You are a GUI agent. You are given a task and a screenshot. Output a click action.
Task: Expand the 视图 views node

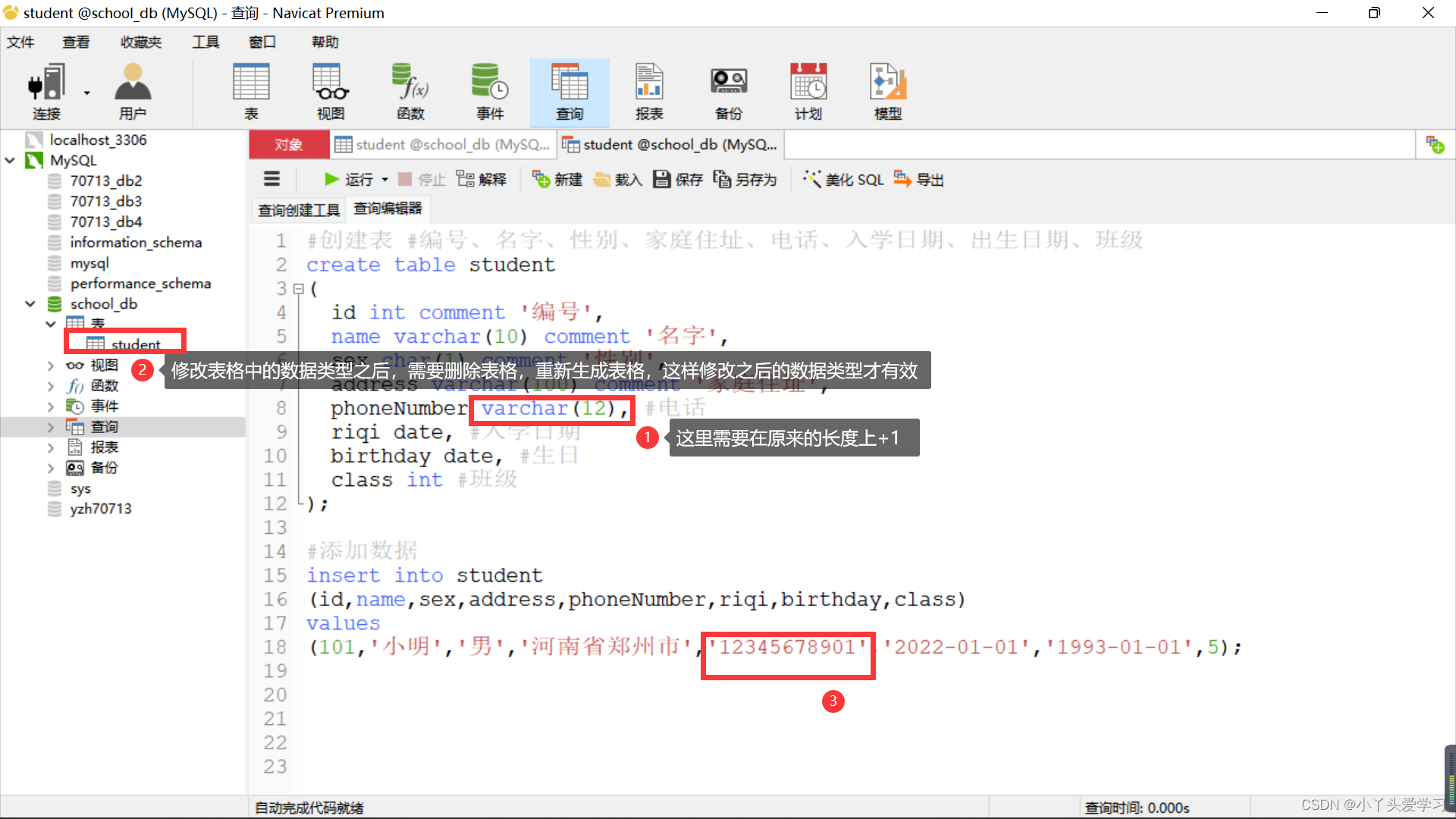pos(51,366)
